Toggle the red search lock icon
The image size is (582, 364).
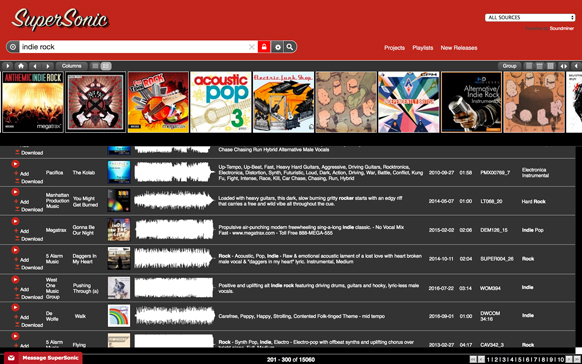click(264, 47)
